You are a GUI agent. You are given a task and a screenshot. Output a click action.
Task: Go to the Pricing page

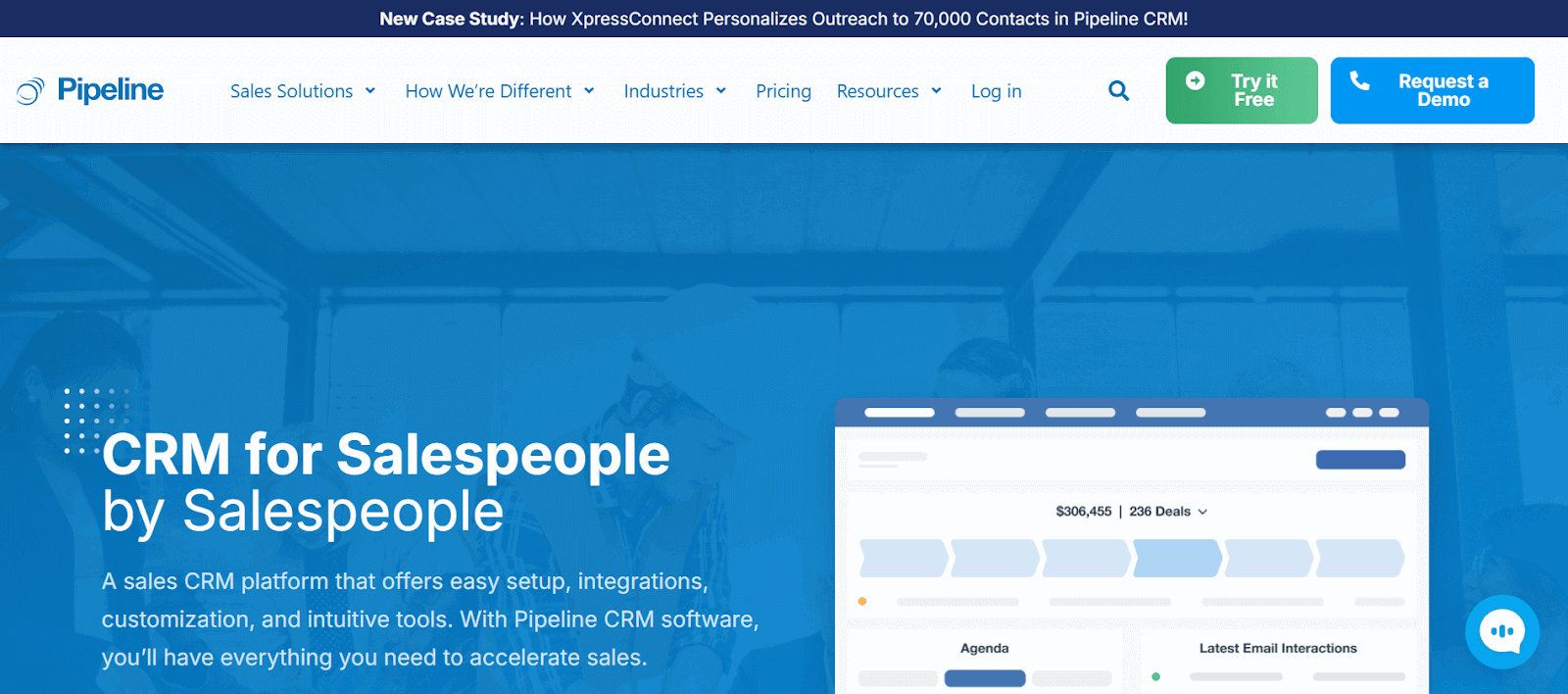[x=783, y=91]
